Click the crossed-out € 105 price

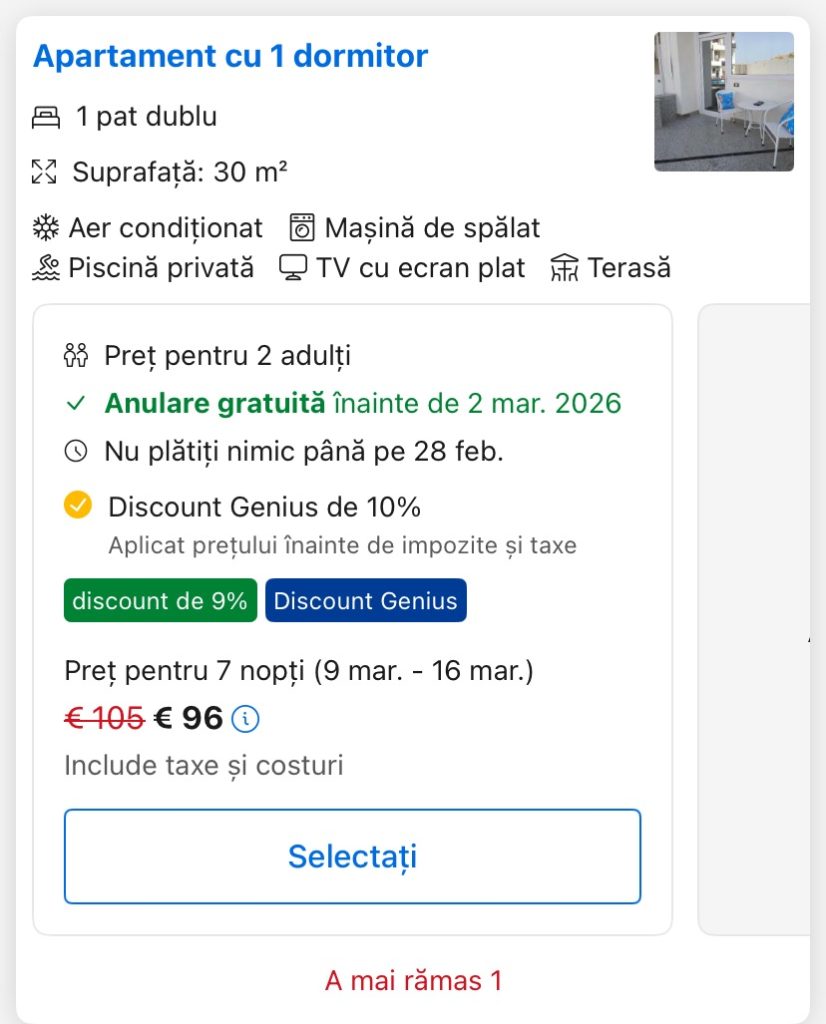click(104, 718)
